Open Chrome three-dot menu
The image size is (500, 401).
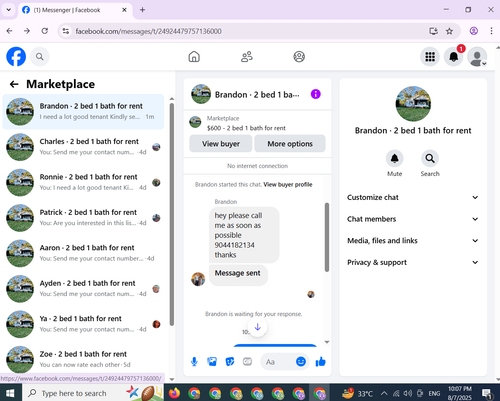pyautogui.click(x=491, y=31)
